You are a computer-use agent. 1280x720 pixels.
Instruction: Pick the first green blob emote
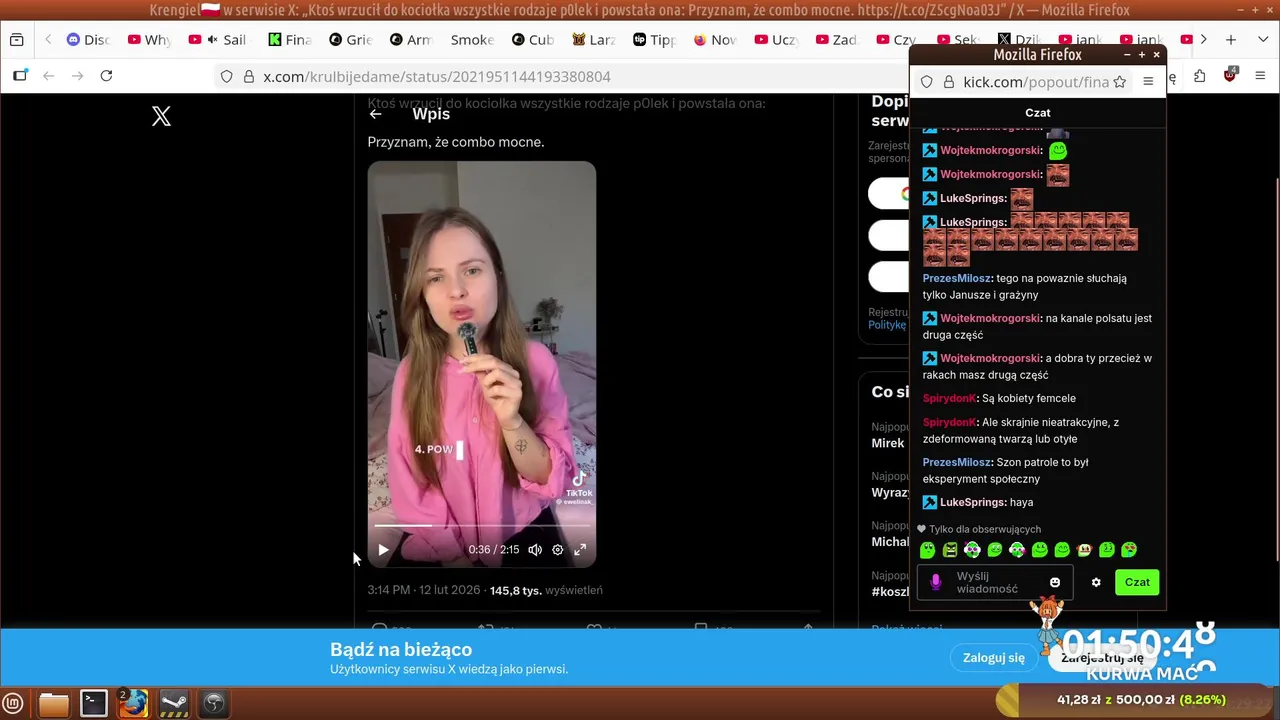point(927,550)
